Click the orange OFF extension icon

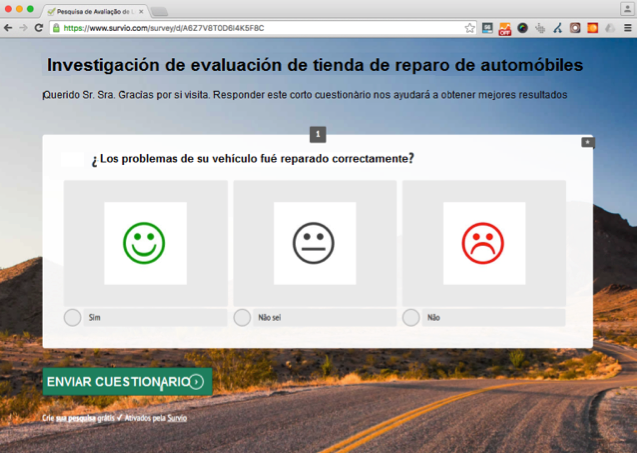505,28
